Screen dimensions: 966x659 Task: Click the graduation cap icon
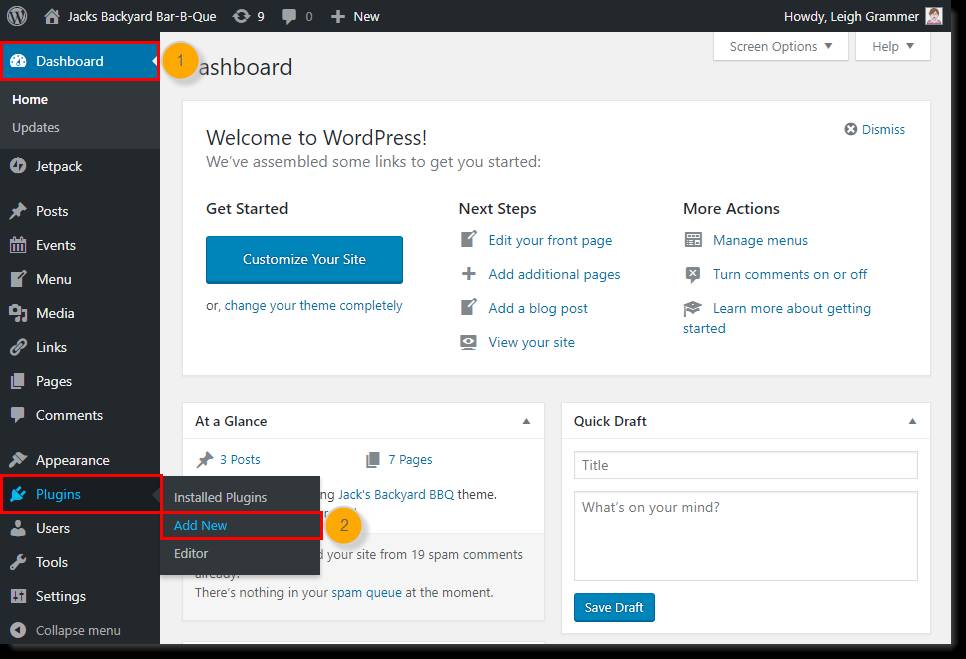tap(693, 307)
